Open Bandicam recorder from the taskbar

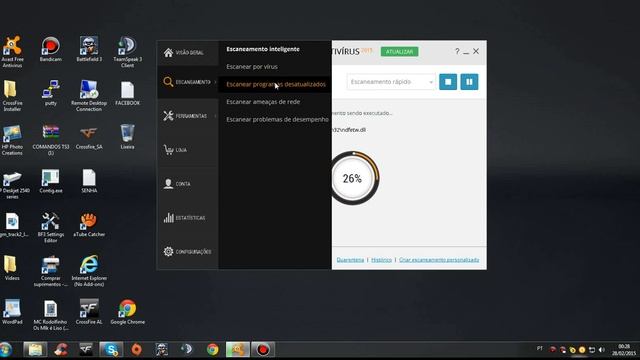[263, 350]
